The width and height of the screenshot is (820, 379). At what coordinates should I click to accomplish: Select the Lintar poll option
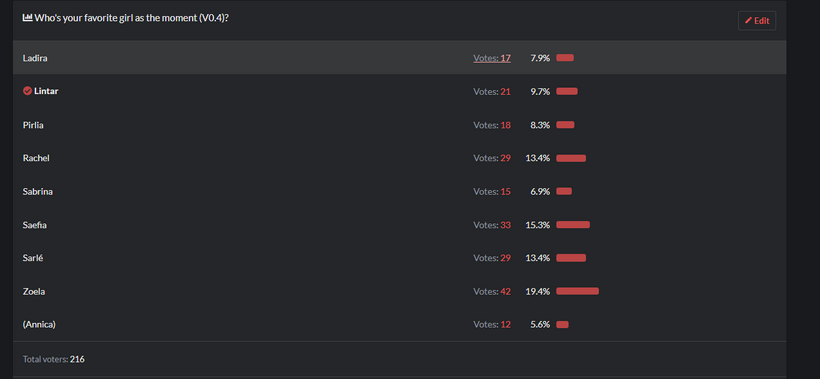[400, 91]
